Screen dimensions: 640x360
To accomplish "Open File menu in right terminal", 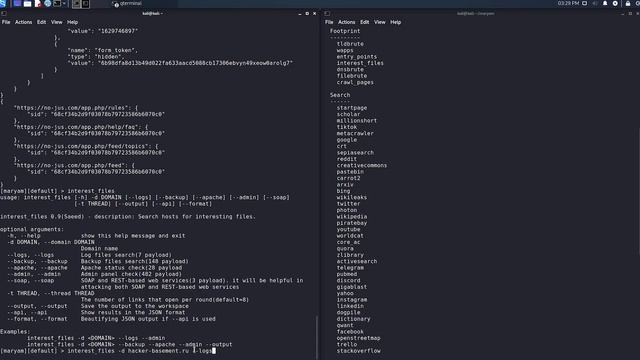I will [329, 22].
